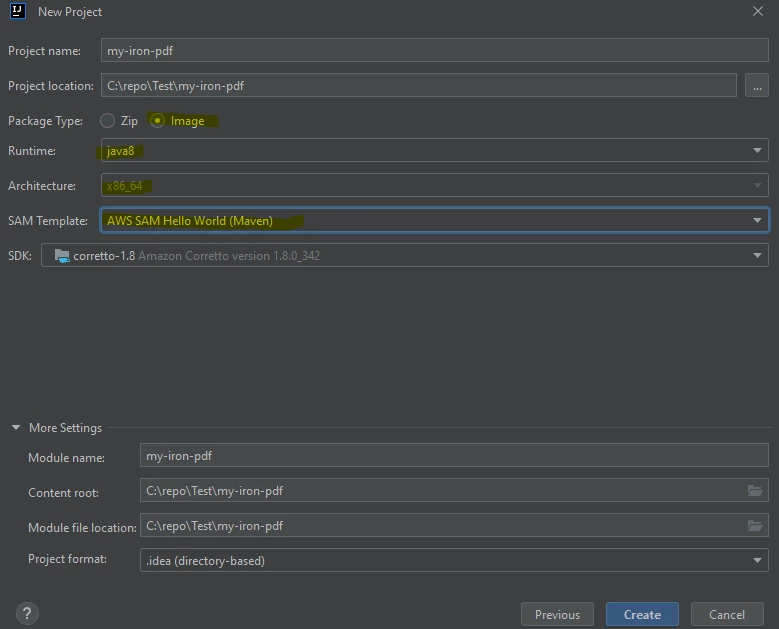
Task: Browse folder icon for Content root
Action: [x=755, y=490]
